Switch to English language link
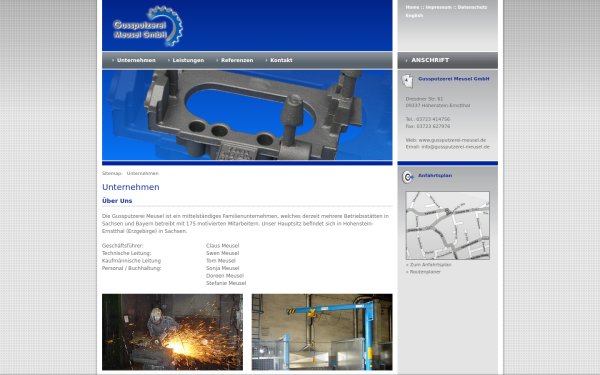 414,16
